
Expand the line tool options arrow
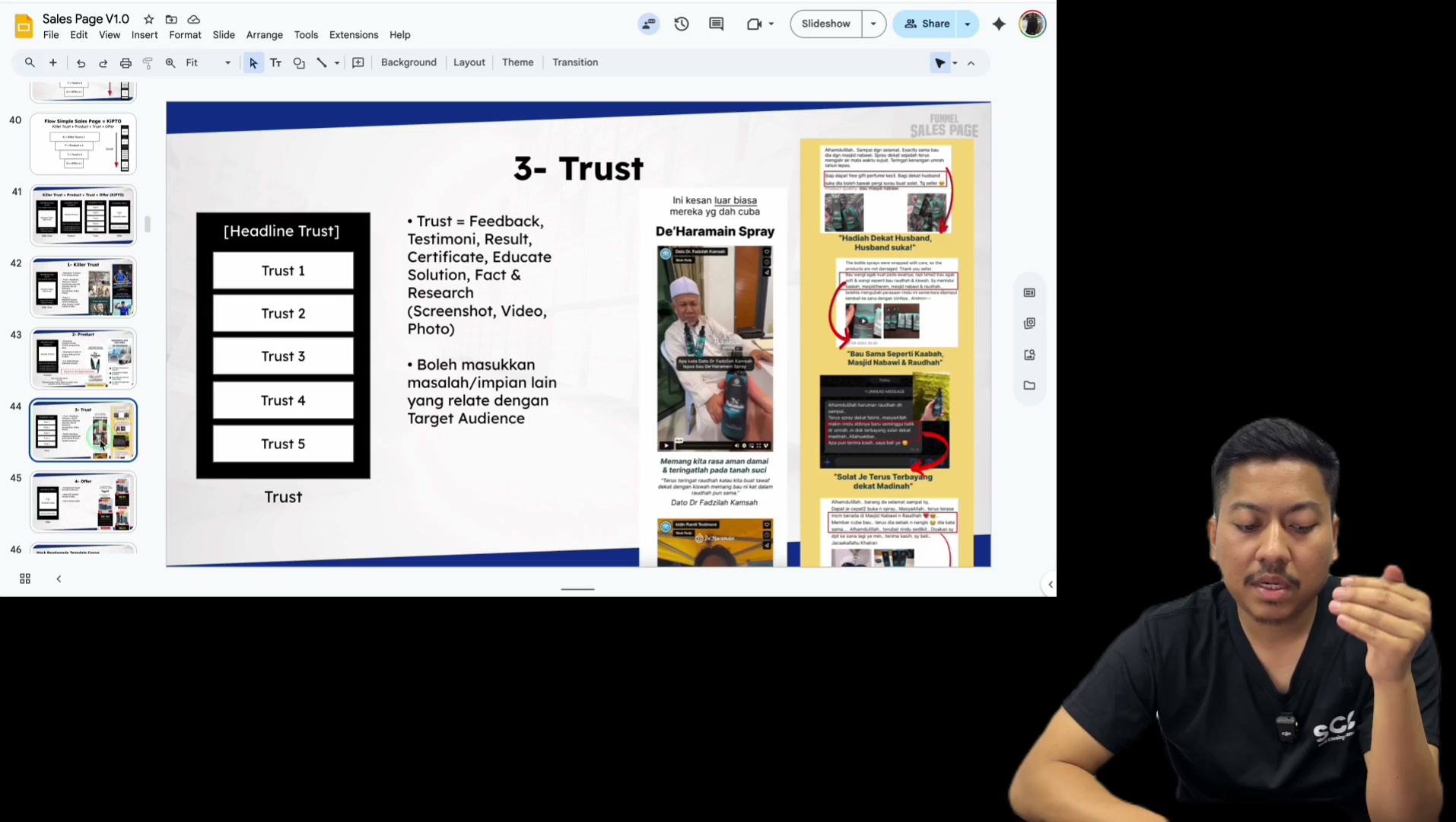(x=337, y=63)
